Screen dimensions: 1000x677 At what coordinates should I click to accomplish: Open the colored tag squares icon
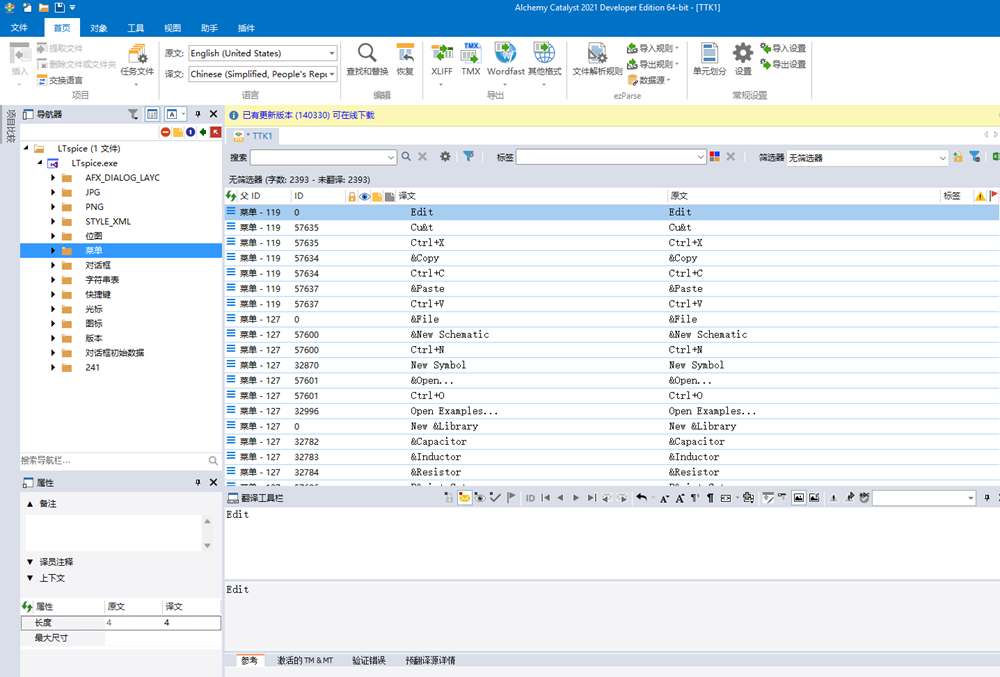click(715, 156)
